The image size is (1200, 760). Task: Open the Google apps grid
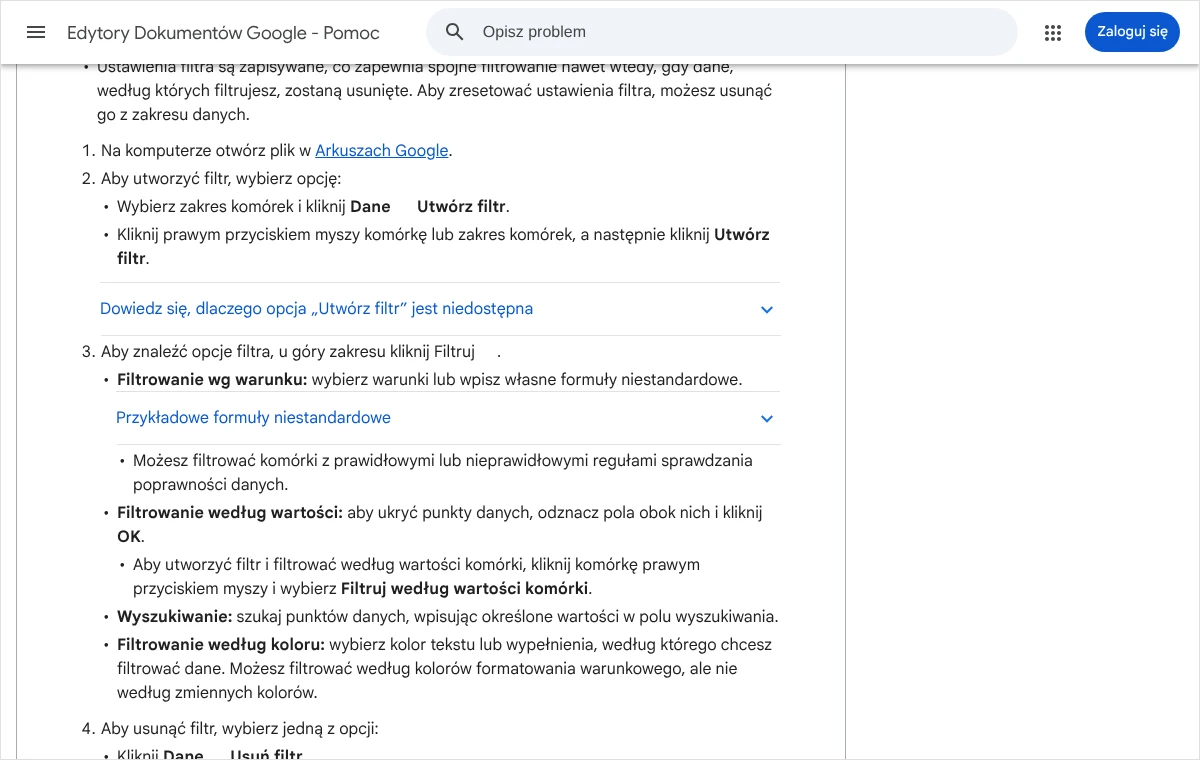tap(1053, 32)
